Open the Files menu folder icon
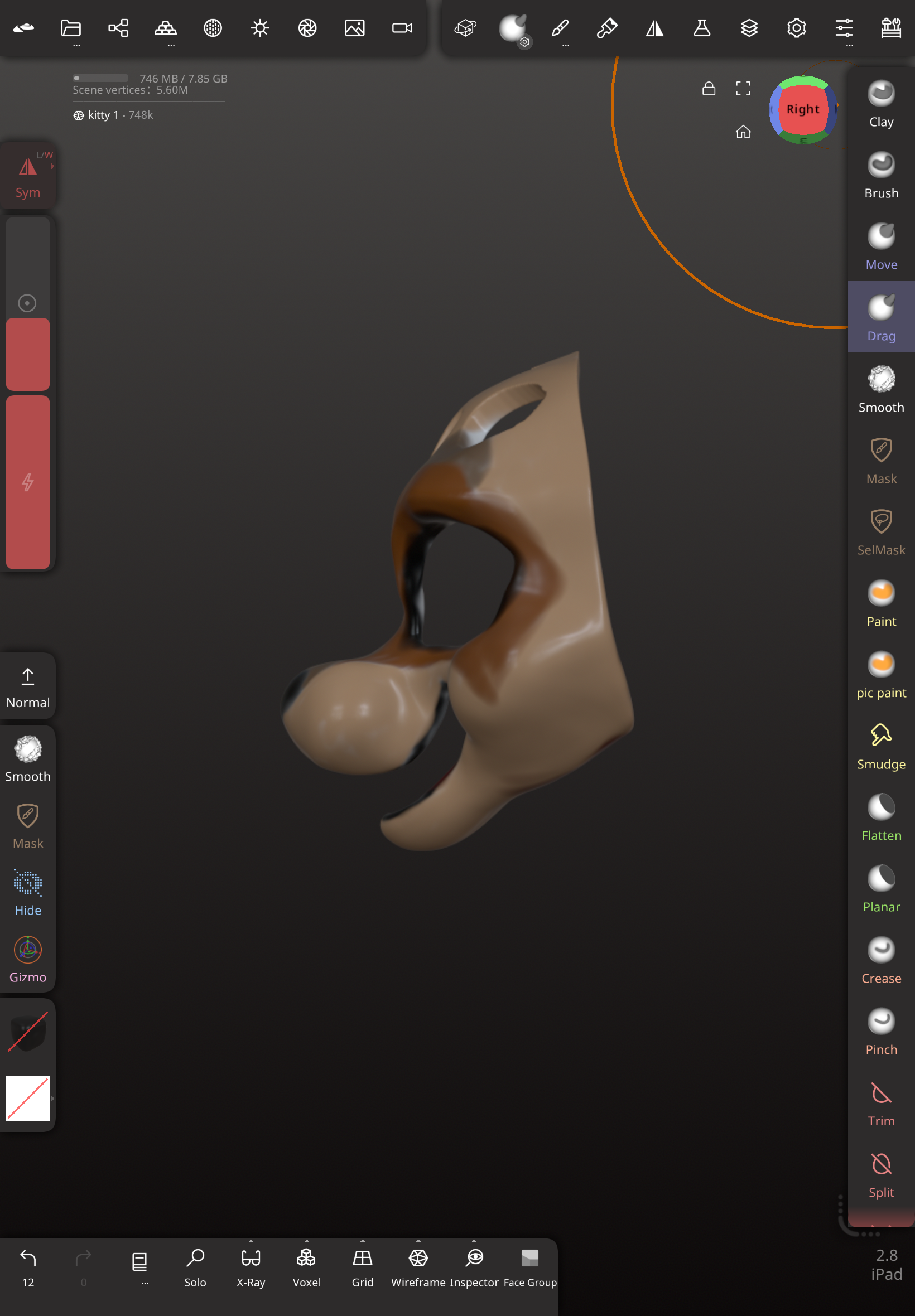 pyautogui.click(x=70, y=27)
